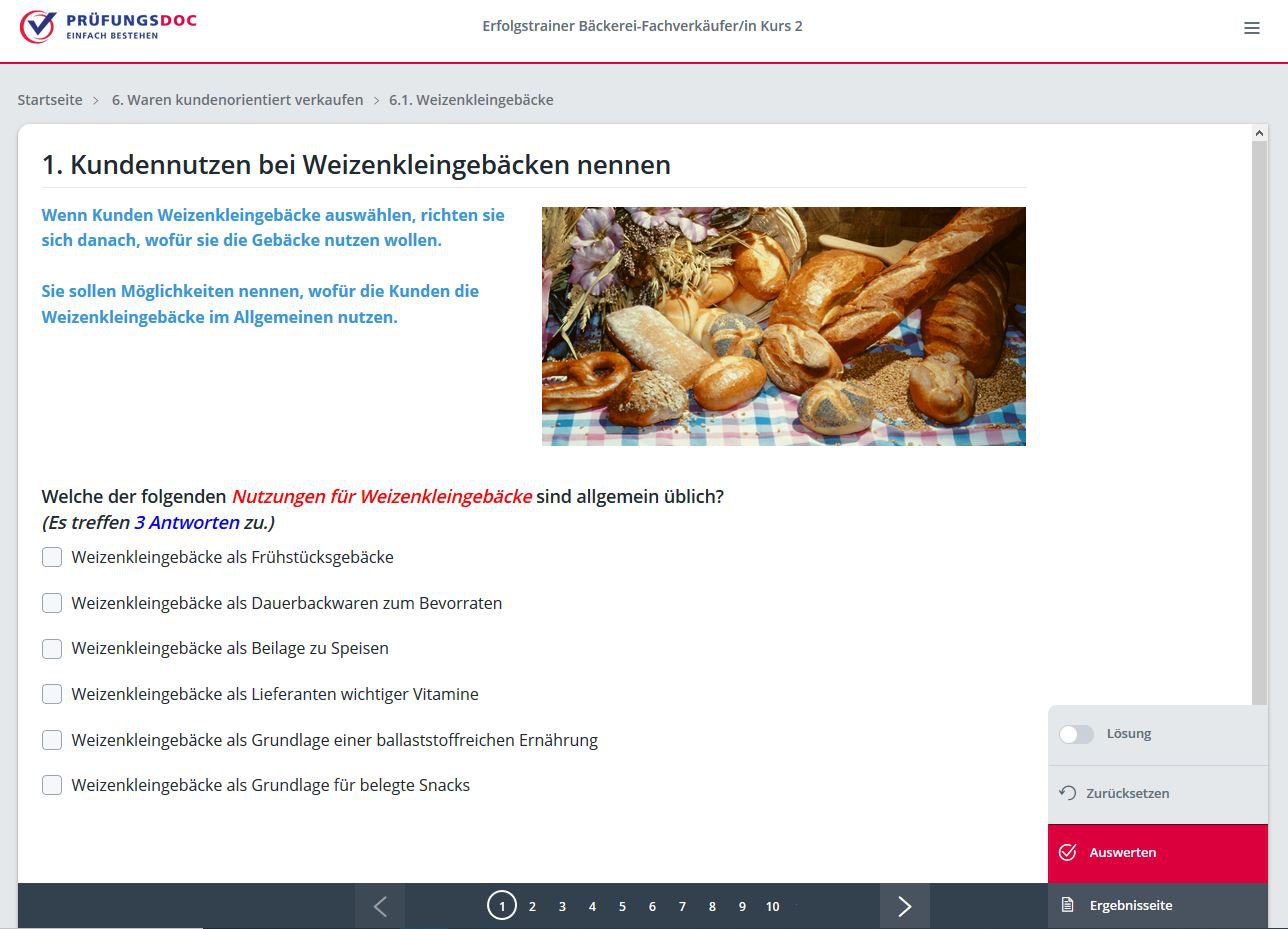Image resolution: width=1288 pixels, height=929 pixels.
Task: Click the Auswerten checkmark icon
Action: (1068, 852)
